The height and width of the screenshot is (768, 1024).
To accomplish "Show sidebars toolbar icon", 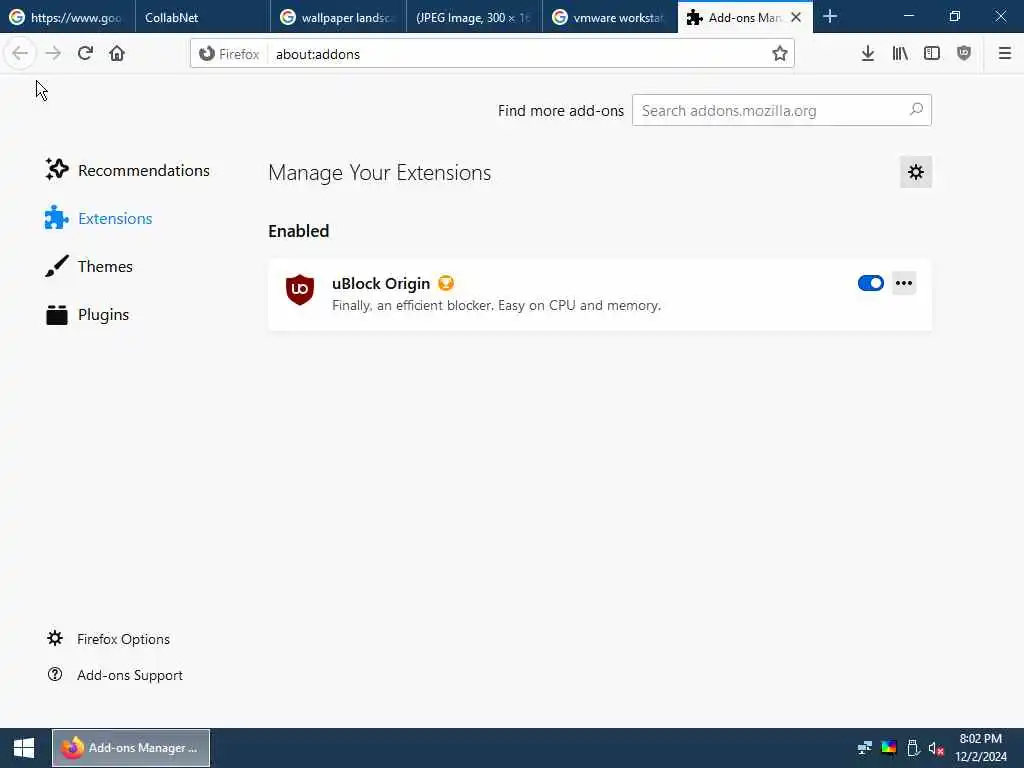I will click(x=932, y=54).
